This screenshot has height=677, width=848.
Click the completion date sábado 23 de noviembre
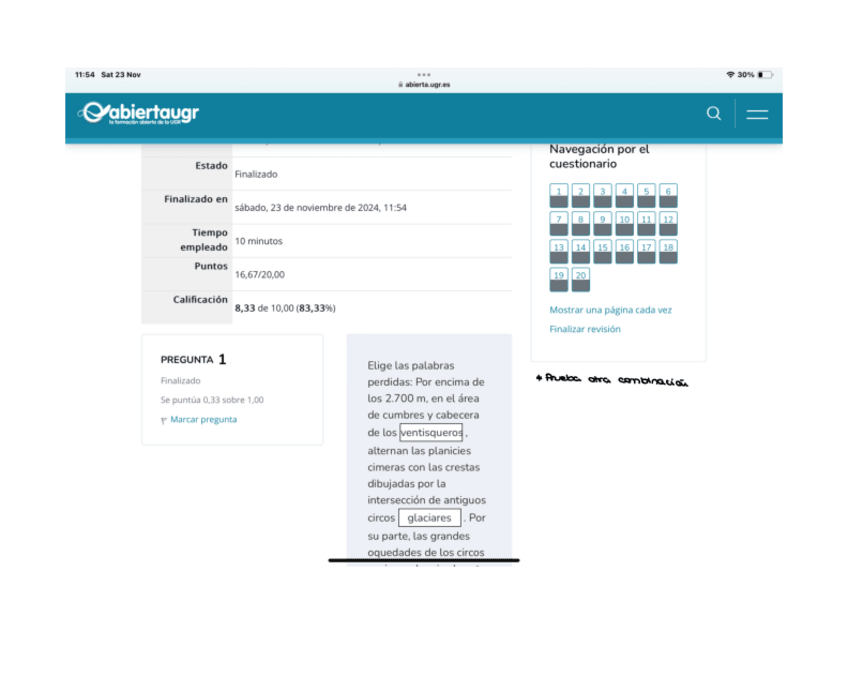click(x=320, y=208)
